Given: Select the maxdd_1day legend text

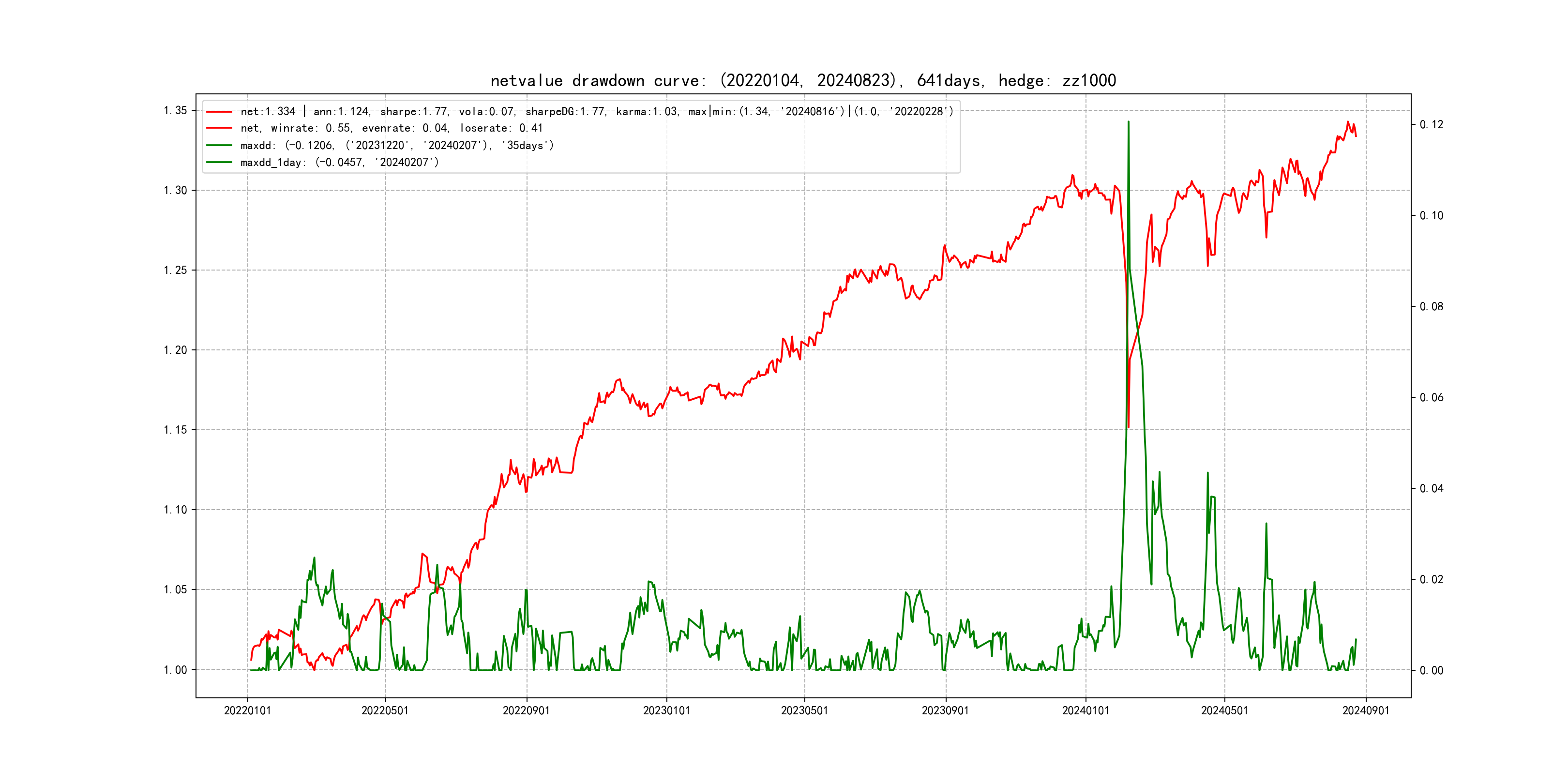Looking at the screenshot, I should click(x=339, y=163).
